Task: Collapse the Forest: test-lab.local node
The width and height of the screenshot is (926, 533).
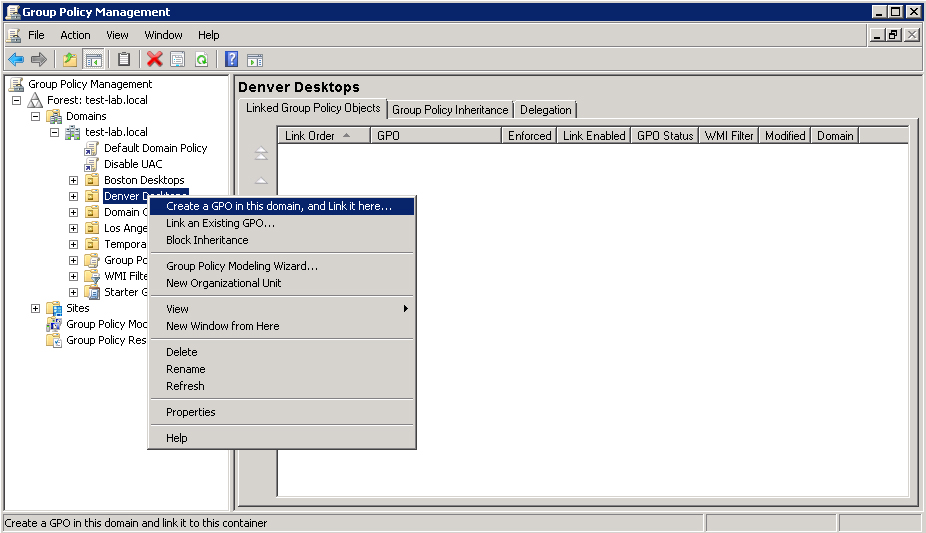Action: pyautogui.click(x=17, y=100)
